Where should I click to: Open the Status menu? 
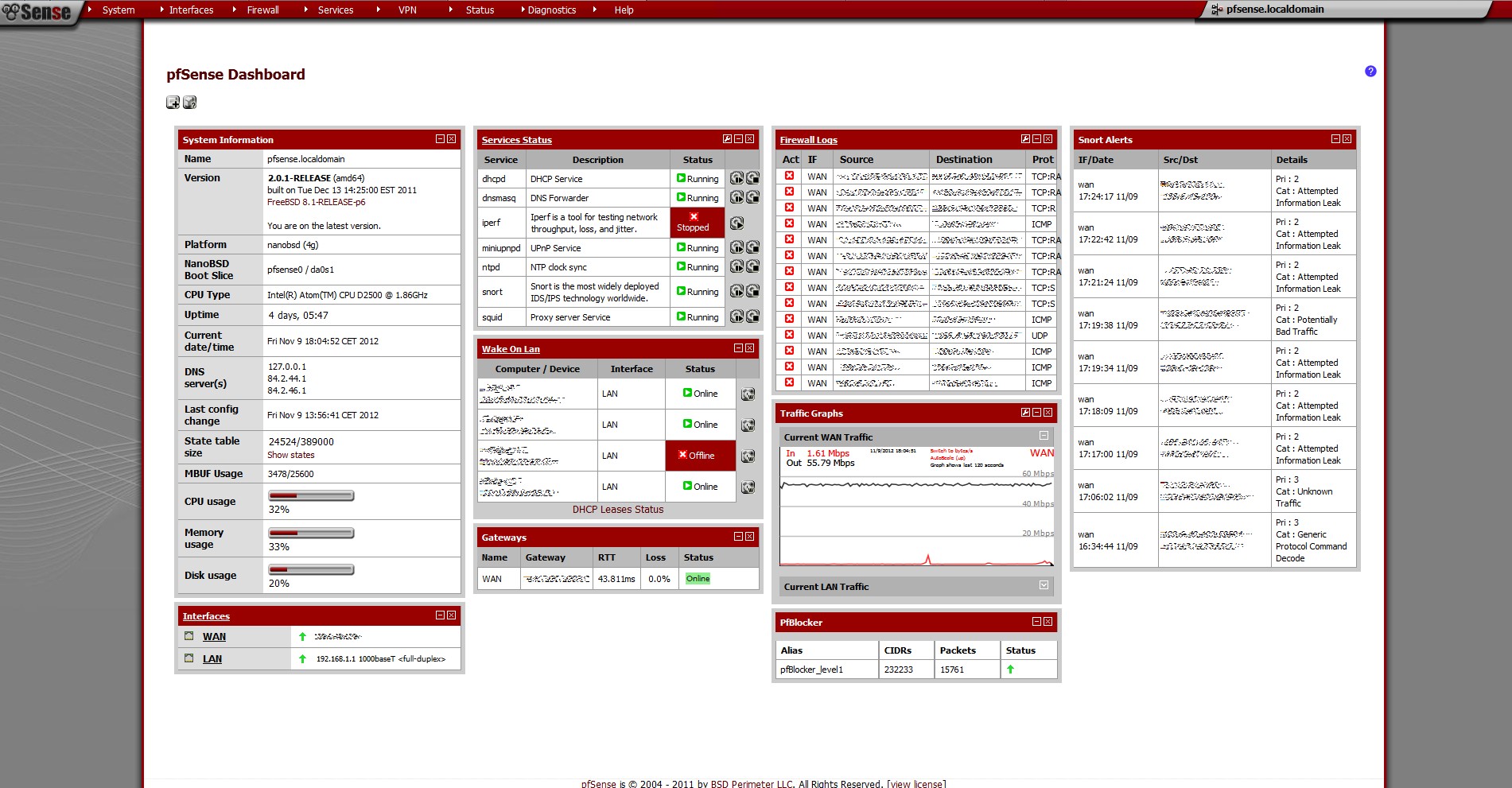[480, 10]
